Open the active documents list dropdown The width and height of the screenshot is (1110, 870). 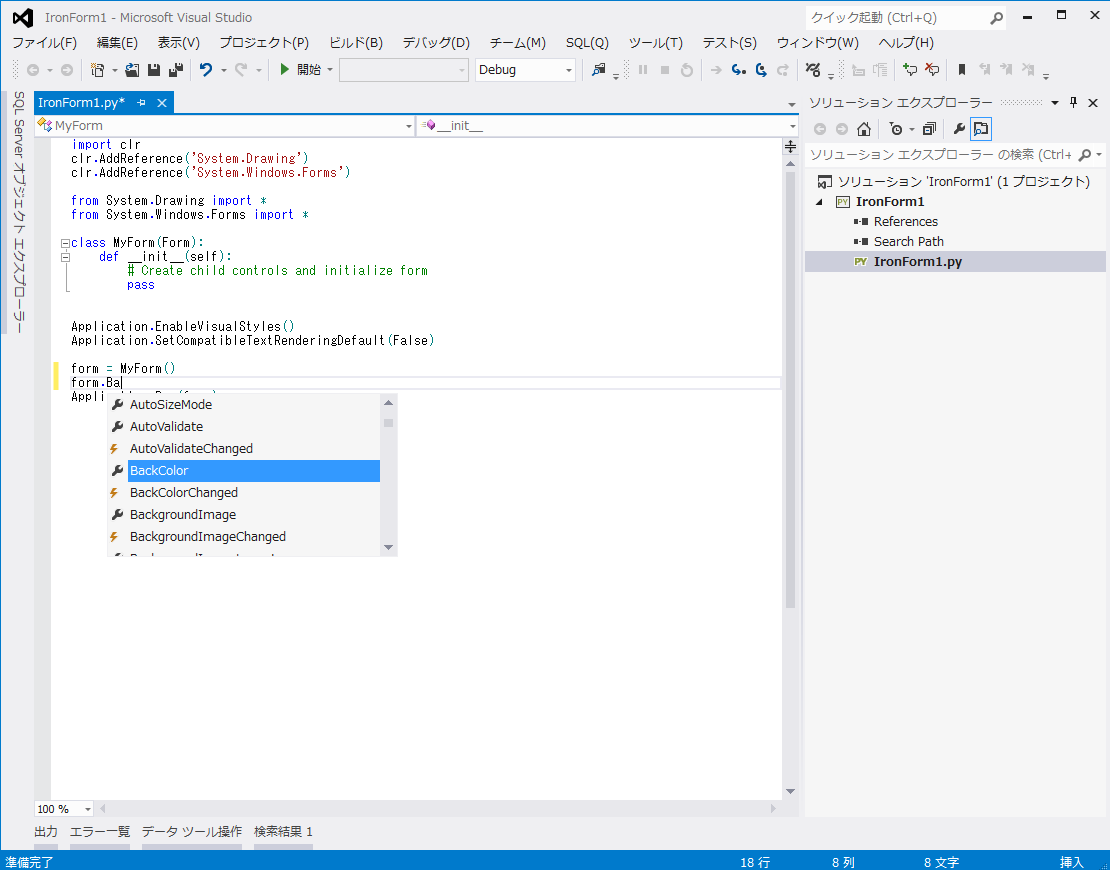pyautogui.click(x=791, y=105)
